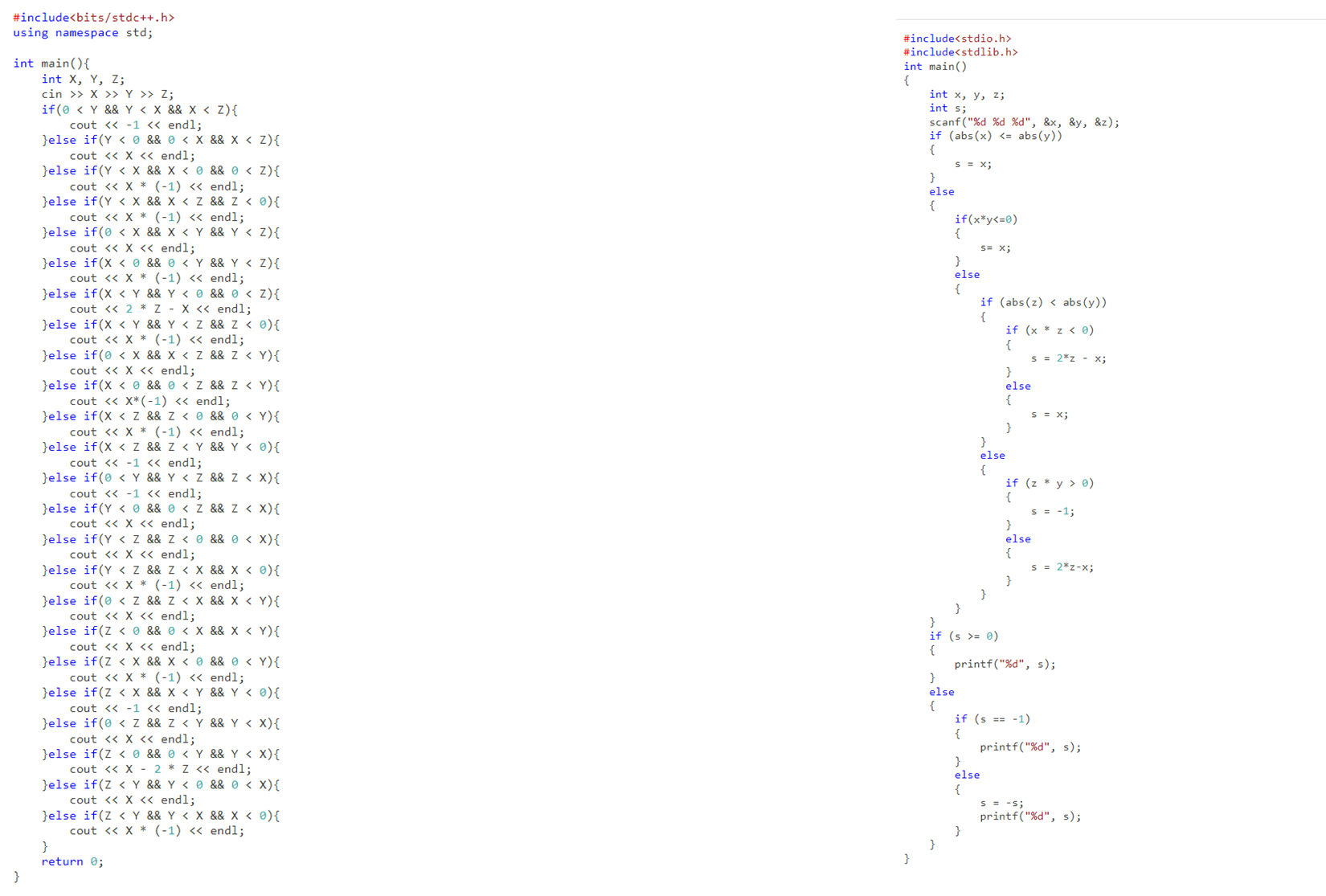Click 'else if(0 < X && X < Z && Z < Y){'
Screen dimensions: 1326x896
[164, 355]
